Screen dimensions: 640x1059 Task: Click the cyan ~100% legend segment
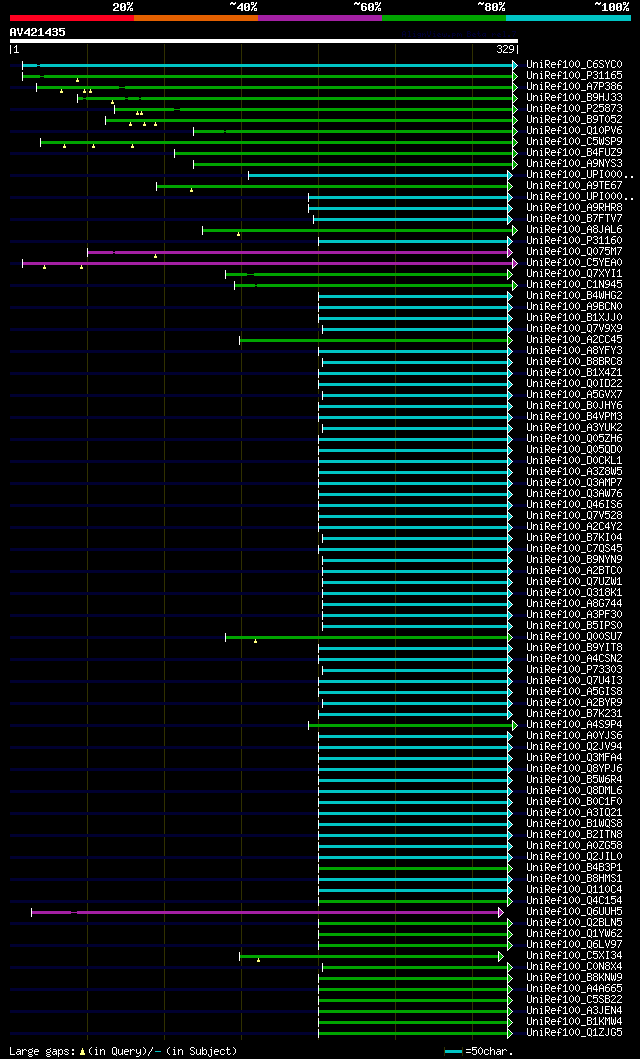click(568, 18)
